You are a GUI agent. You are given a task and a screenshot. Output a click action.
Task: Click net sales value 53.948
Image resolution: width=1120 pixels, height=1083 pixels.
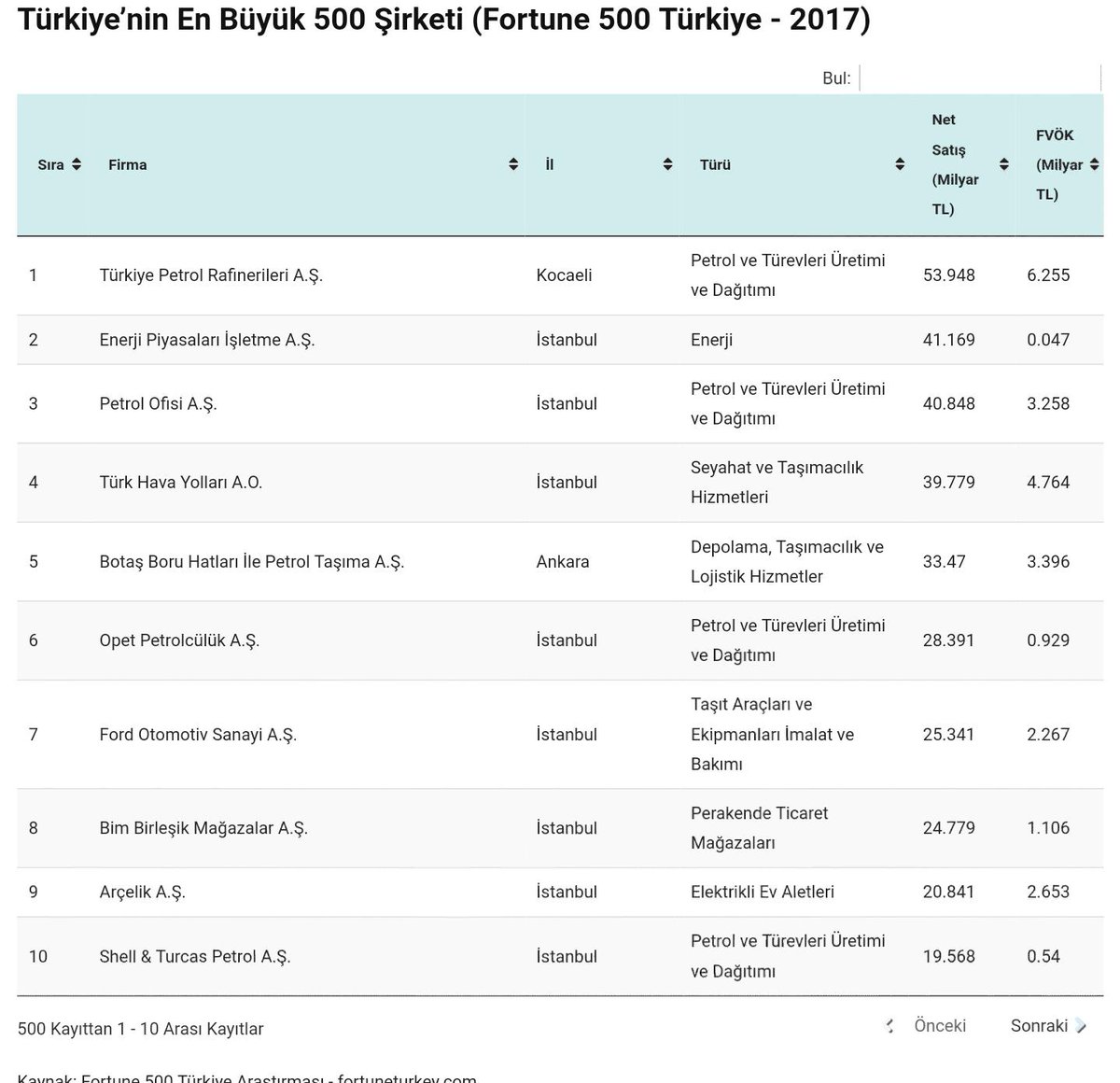pos(949,275)
